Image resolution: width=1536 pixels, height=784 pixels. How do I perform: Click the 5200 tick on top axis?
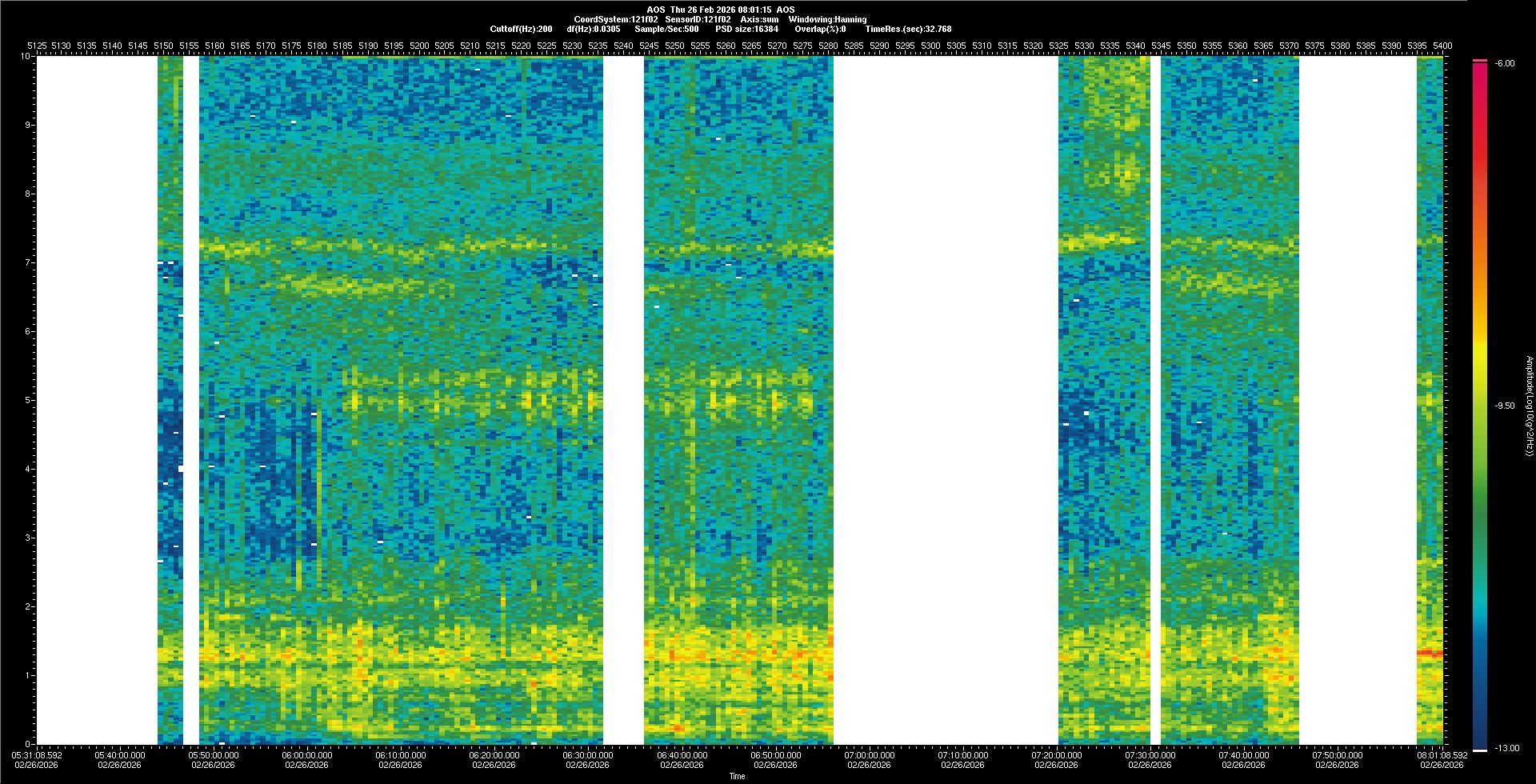[419, 46]
